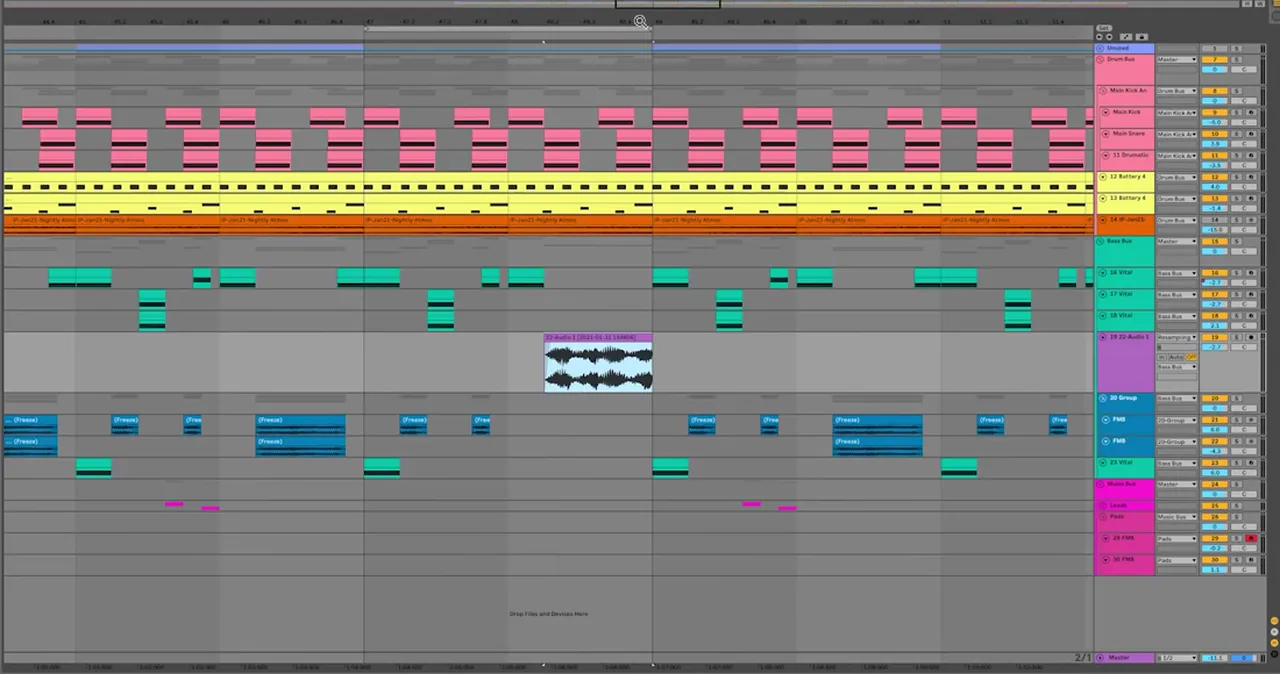Screen dimensions: 1280x674
Task: Click the 2/1 grid value
Action: 1083,657
